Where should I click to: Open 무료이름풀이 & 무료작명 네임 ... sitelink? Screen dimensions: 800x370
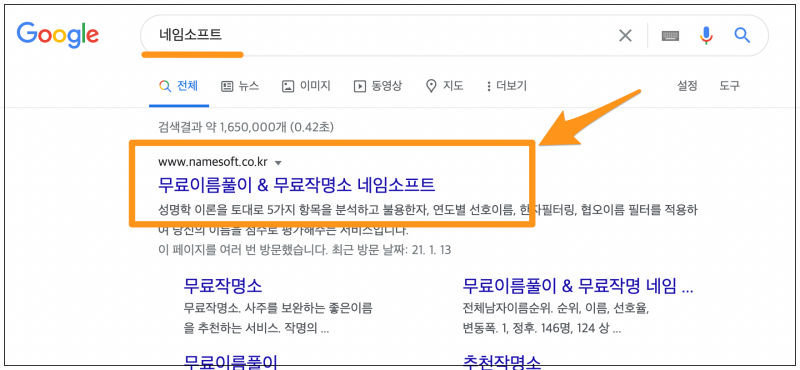tap(578, 286)
